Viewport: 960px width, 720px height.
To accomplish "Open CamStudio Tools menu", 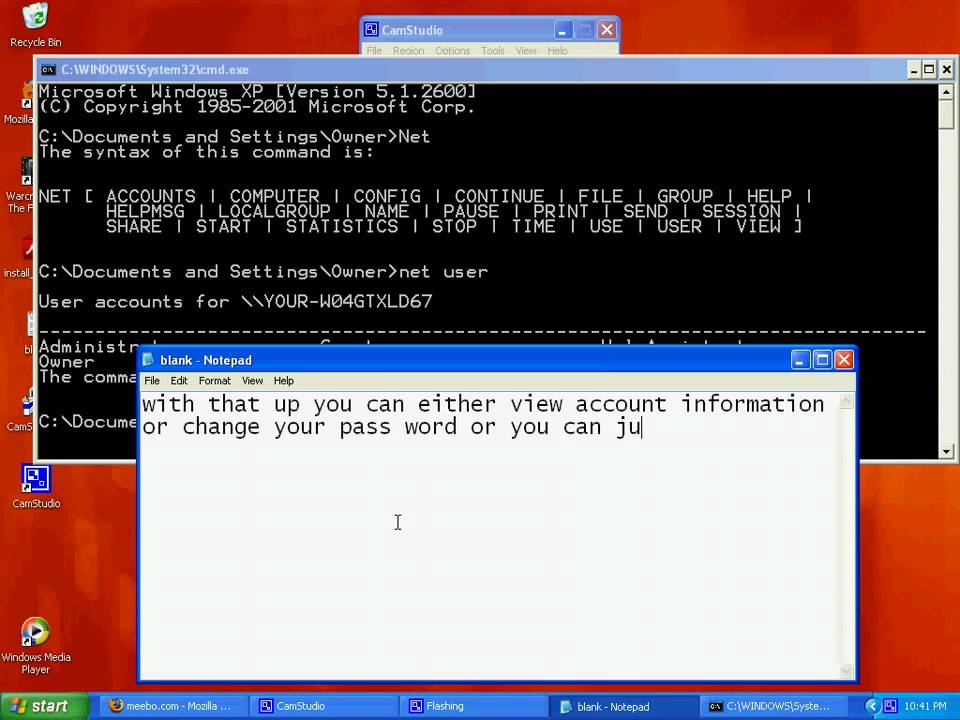I will [x=493, y=50].
